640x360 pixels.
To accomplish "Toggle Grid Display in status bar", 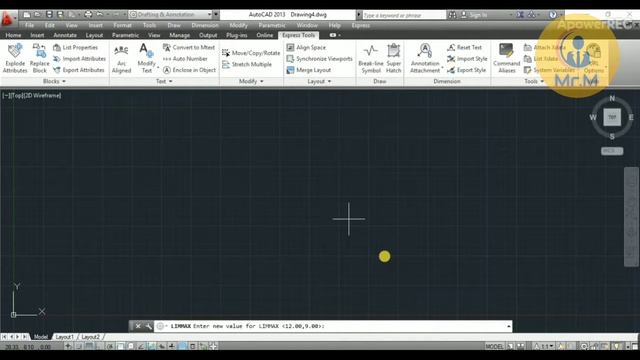I will click(89, 346).
